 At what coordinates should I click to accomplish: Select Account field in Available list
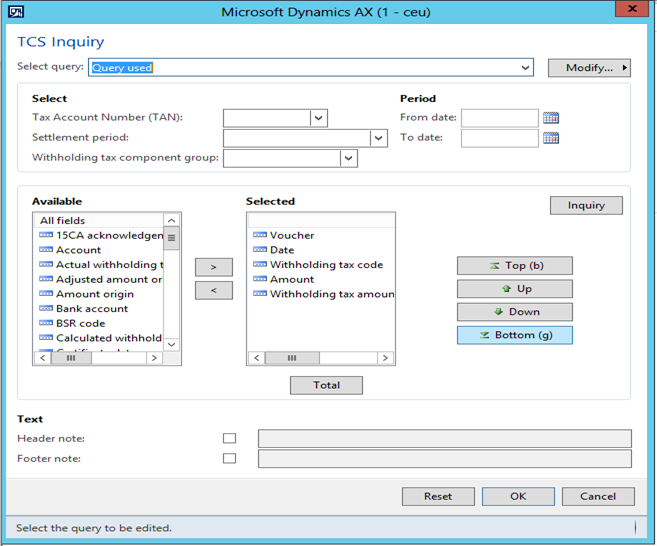pyautogui.click(x=70, y=250)
